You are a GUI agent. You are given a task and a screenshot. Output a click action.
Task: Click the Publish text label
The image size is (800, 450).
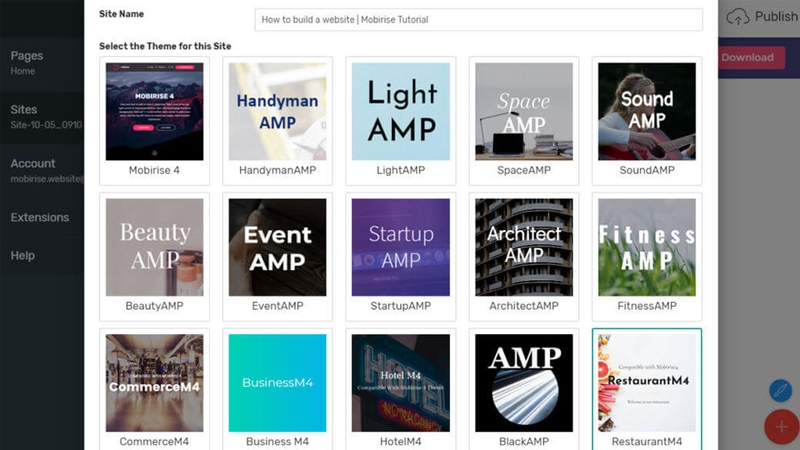coord(776,17)
